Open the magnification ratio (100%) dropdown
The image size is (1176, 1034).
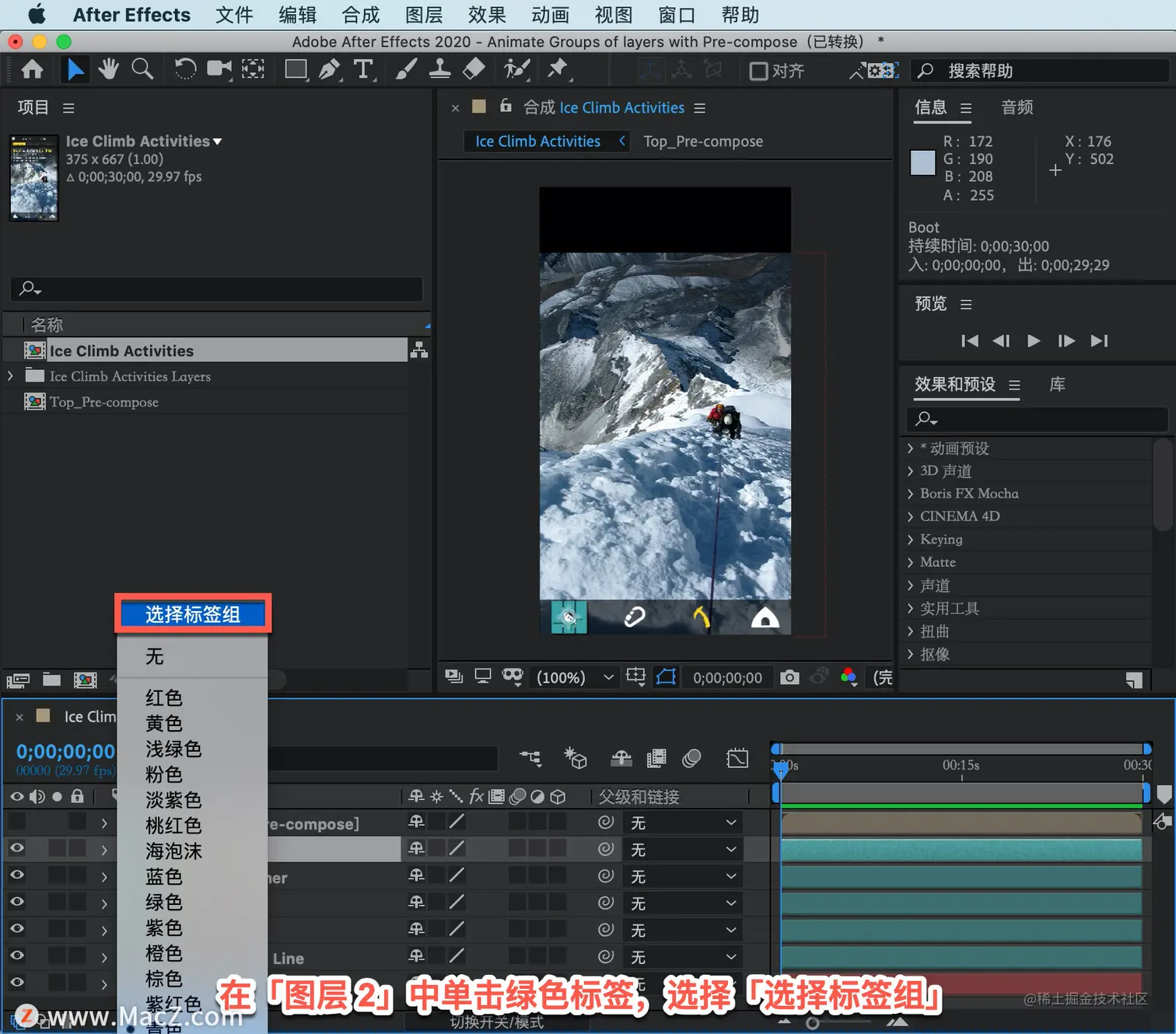575,677
